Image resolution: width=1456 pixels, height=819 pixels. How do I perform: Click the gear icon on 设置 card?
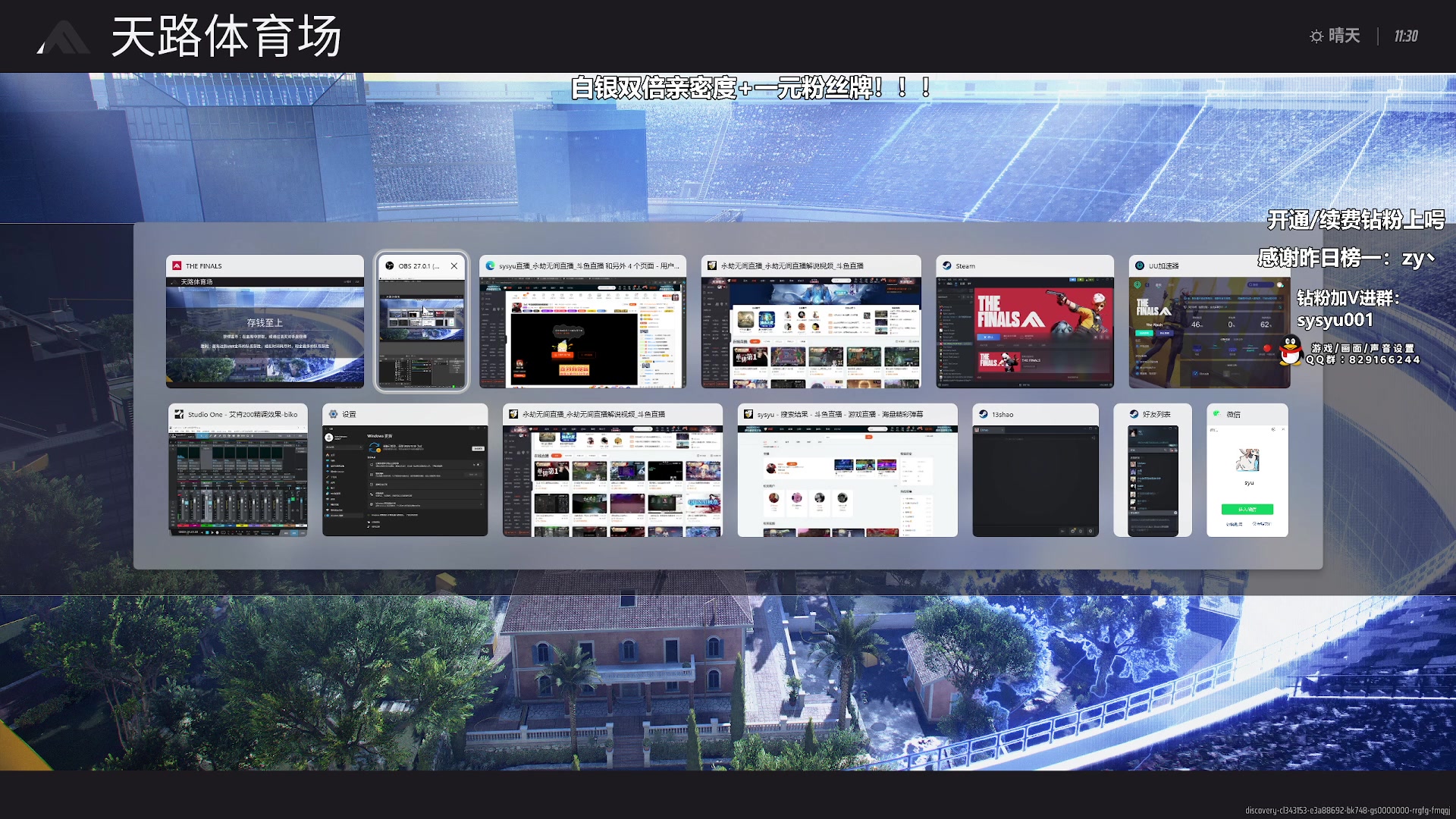[x=333, y=415]
